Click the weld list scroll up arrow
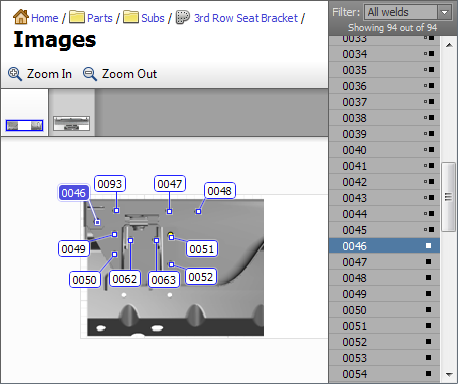The width and height of the screenshot is (458, 384). coord(449,45)
